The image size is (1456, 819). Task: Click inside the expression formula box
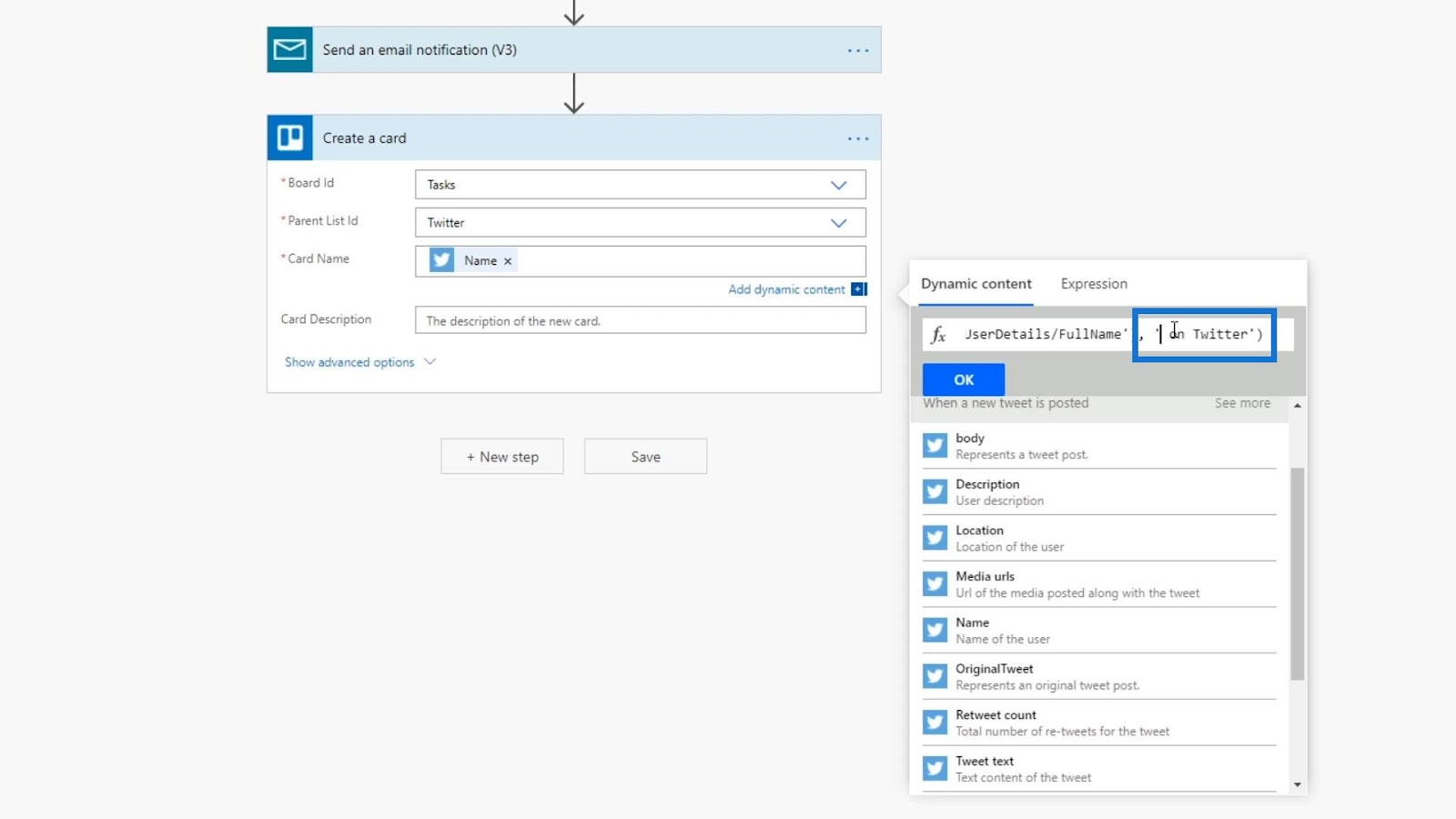coord(1107,335)
